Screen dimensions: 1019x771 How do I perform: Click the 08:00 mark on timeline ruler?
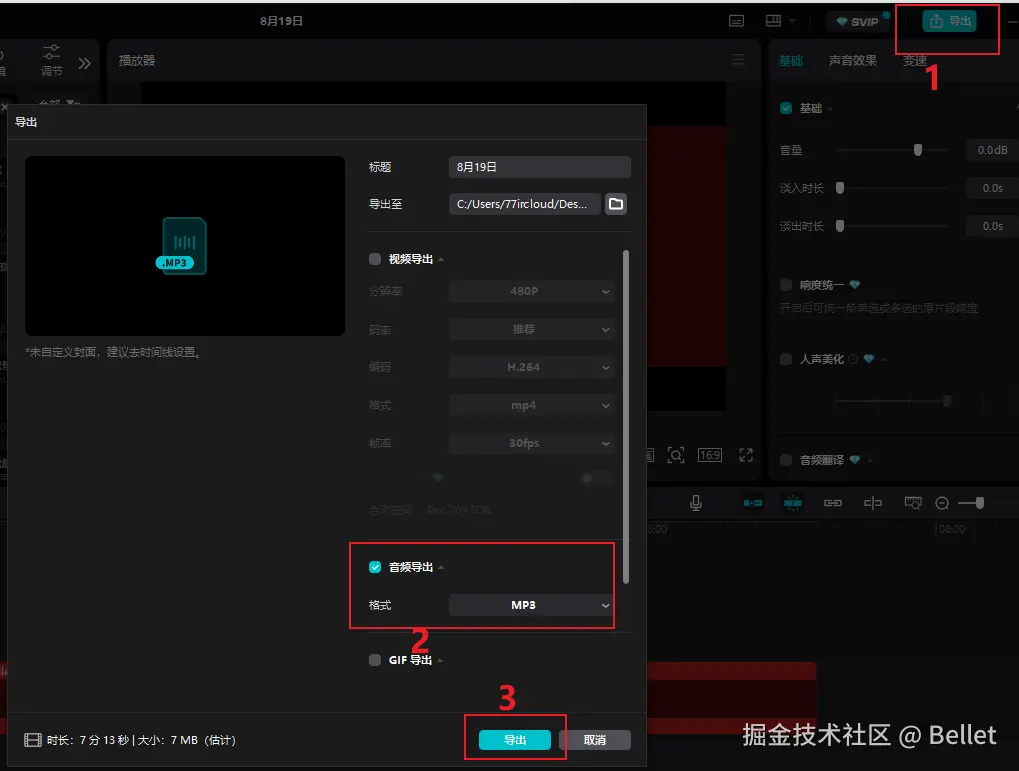tap(951, 529)
